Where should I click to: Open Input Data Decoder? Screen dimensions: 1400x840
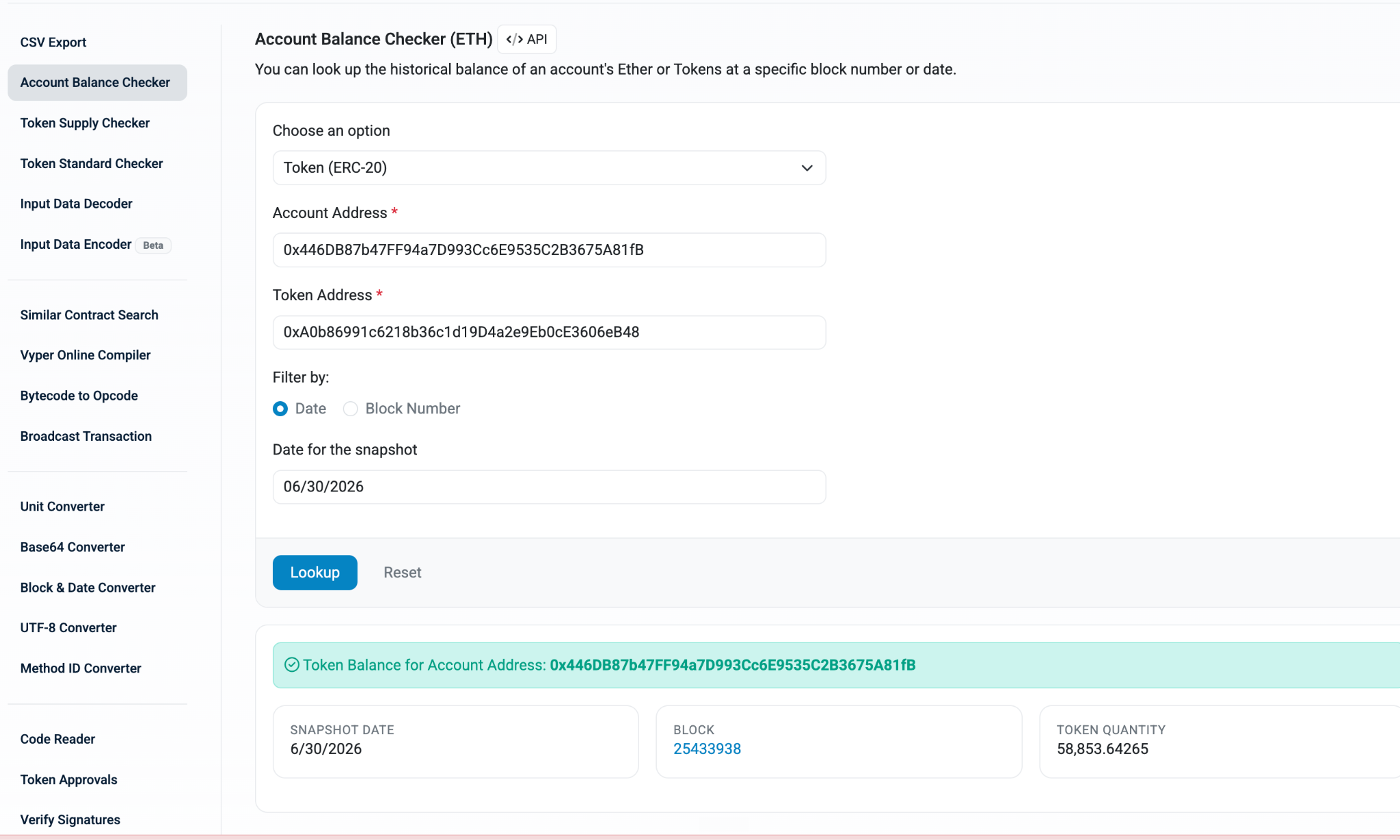[x=76, y=204]
